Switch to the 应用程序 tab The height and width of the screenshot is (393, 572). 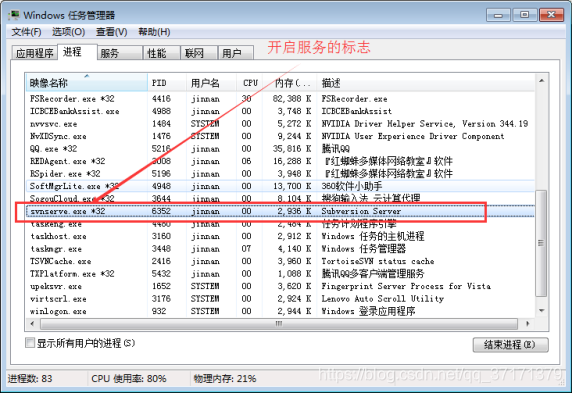tap(35, 53)
